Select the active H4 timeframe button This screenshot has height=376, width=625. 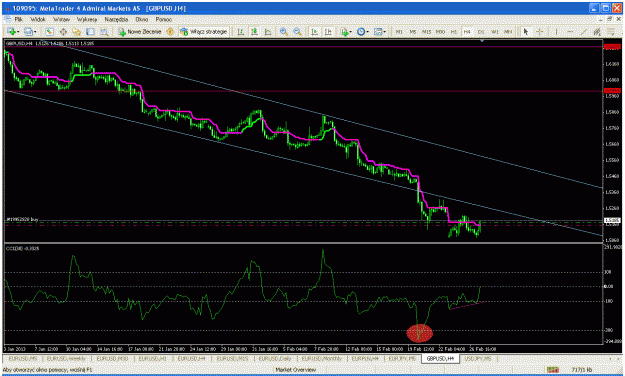[x=467, y=32]
